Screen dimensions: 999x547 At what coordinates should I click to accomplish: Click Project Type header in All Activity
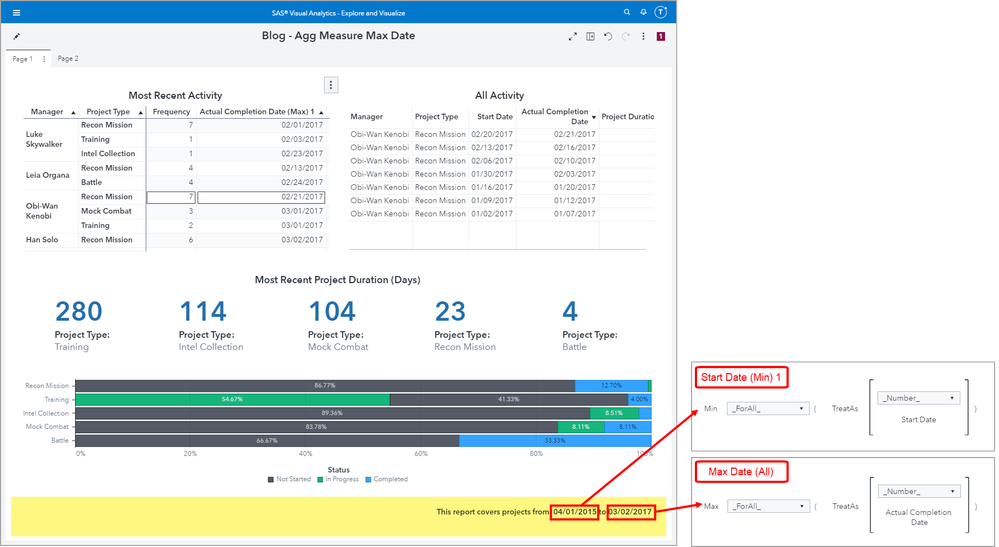click(436, 117)
